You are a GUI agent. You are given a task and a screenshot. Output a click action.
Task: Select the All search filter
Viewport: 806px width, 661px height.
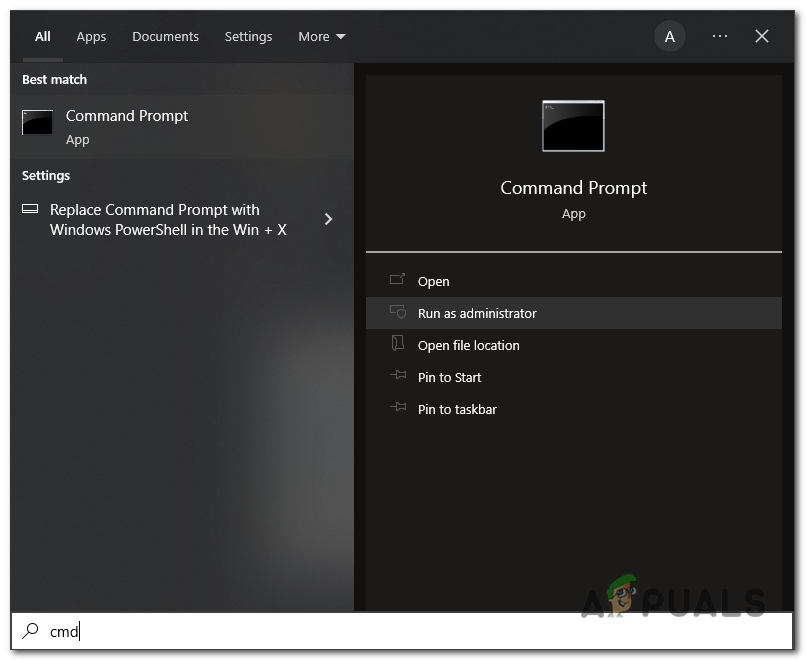coord(42,37)
